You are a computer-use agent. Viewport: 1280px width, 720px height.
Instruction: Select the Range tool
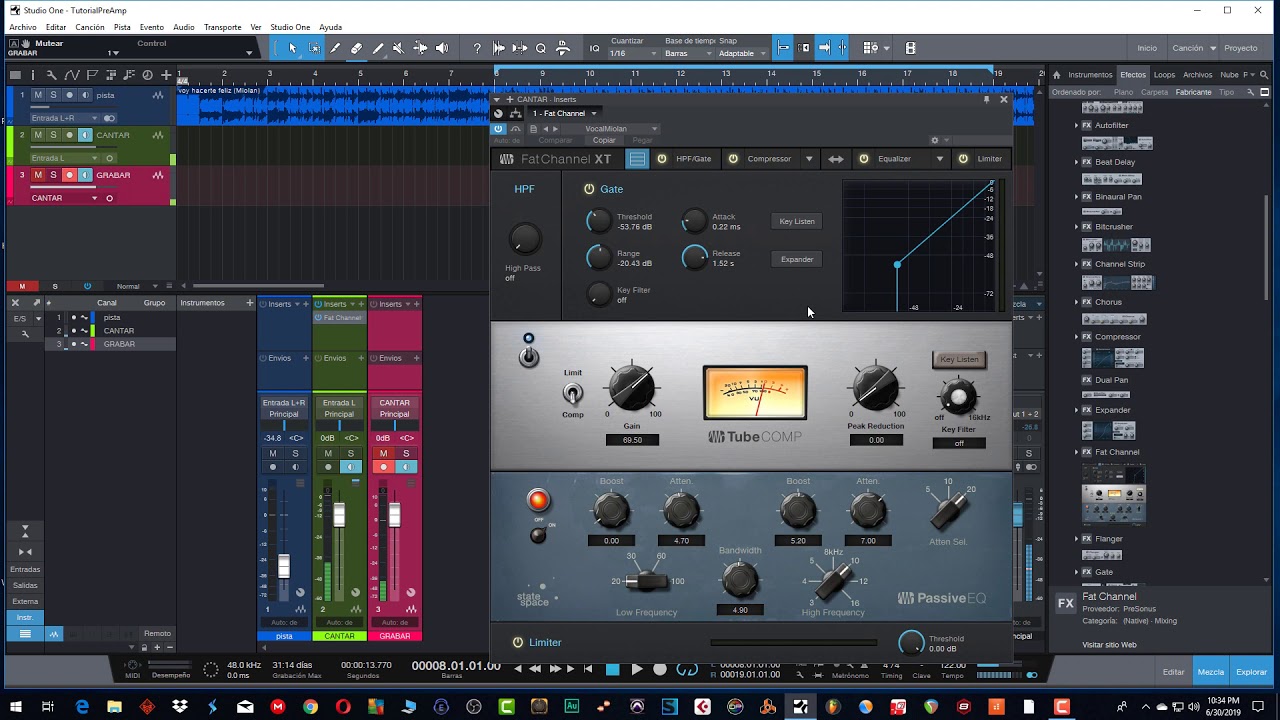314,48
